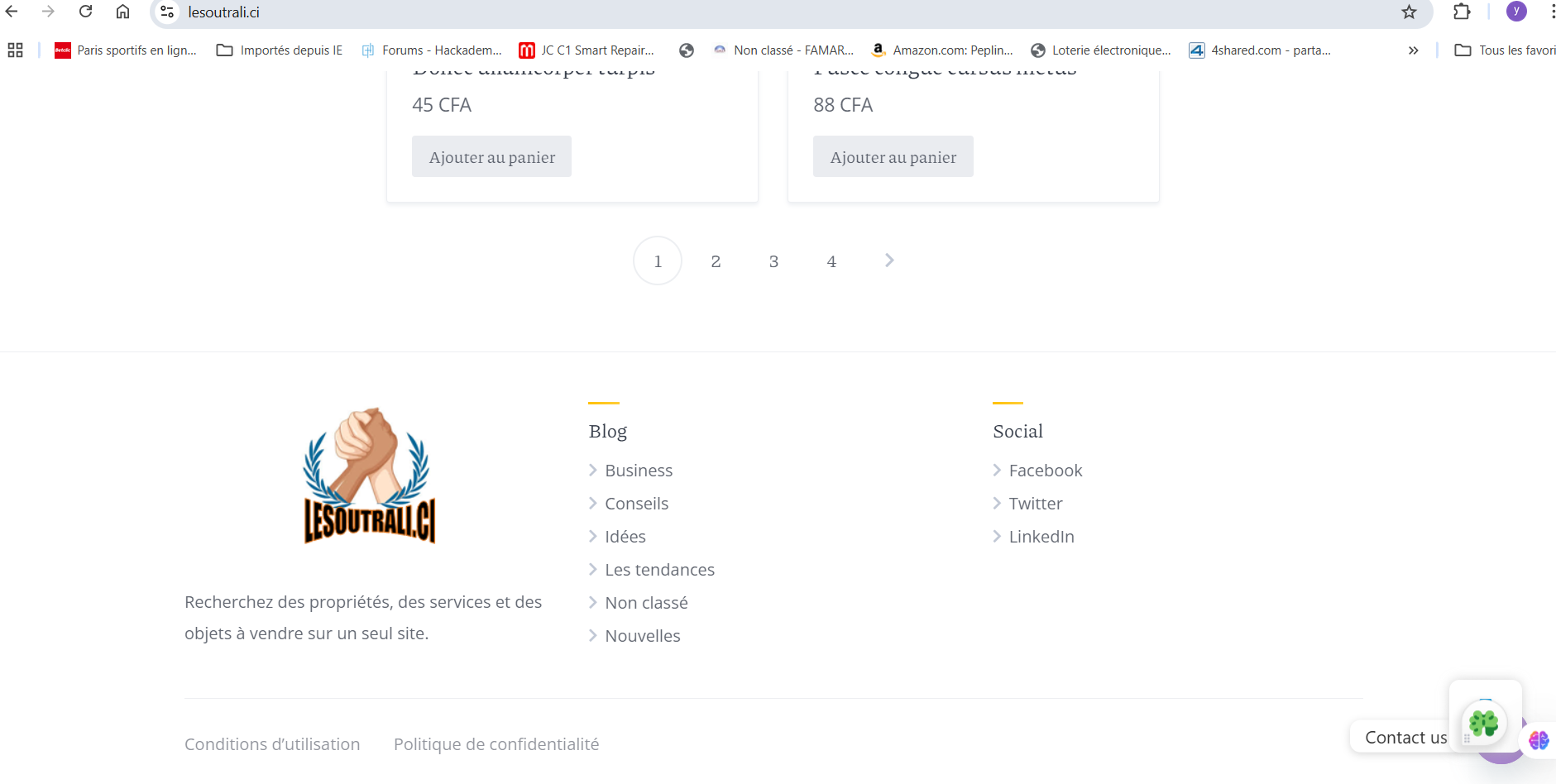This screenshot has height=784, width=1556.
Task: Go back with the browser back arrow
Action: point(12,12)
